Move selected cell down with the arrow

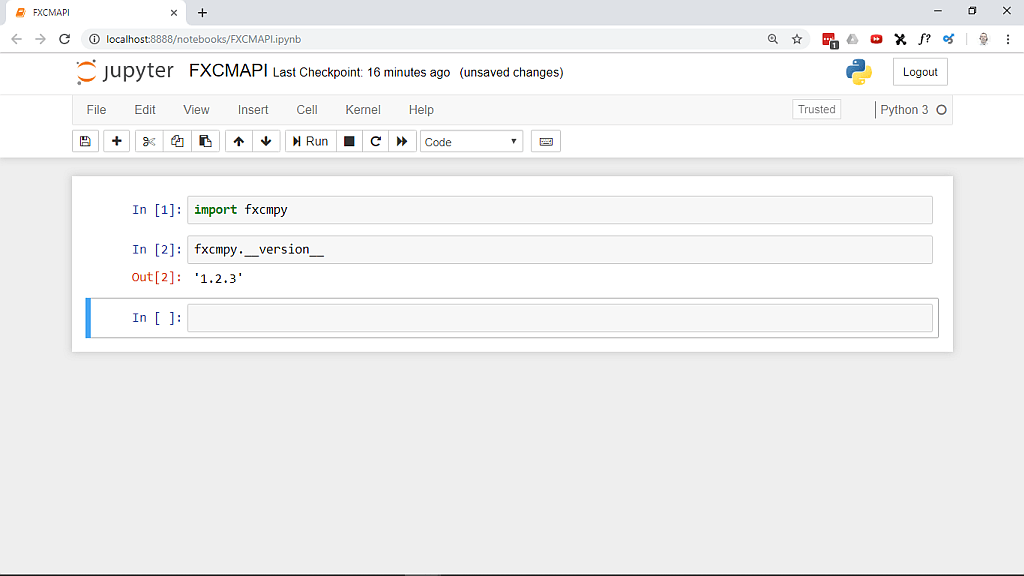266,141
